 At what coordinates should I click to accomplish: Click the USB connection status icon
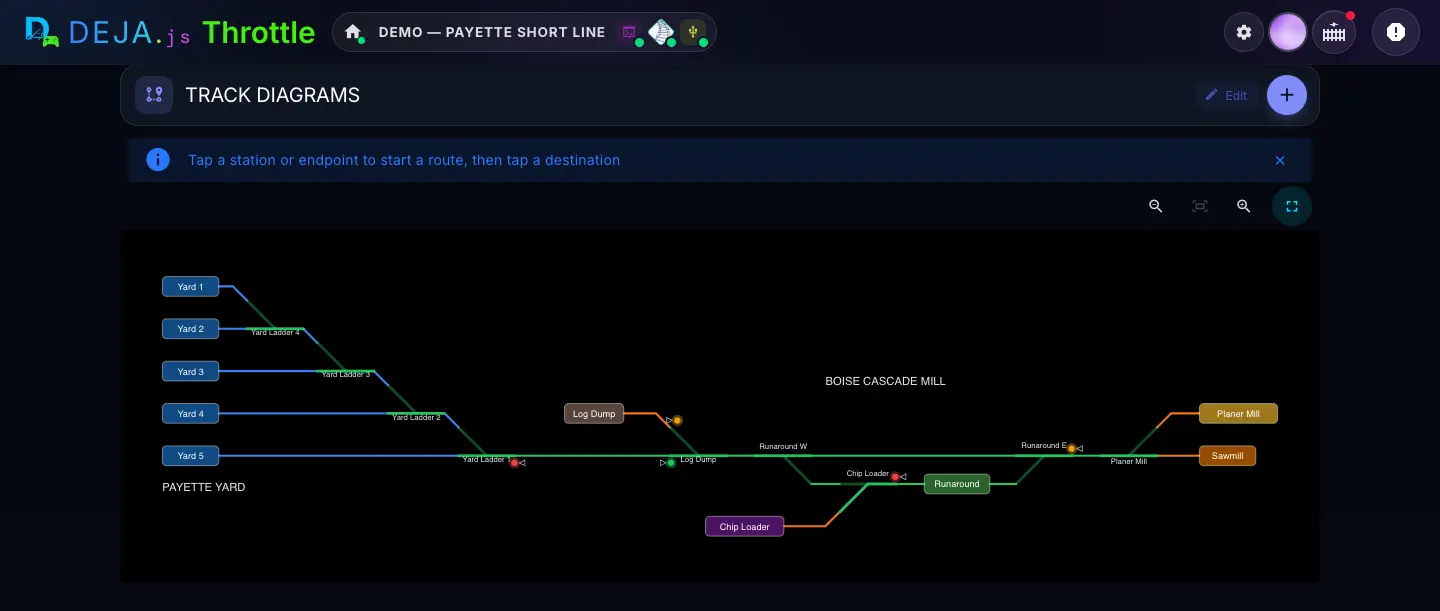coord(692,32)
